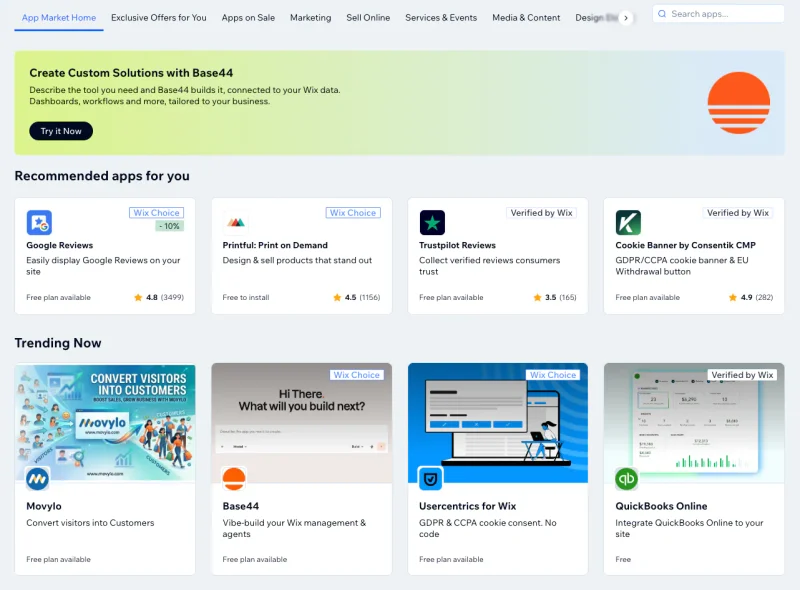Click the Printful mountain logo icon
The width and height of the screenshot is (800, 590).
[x=236, y=223]
